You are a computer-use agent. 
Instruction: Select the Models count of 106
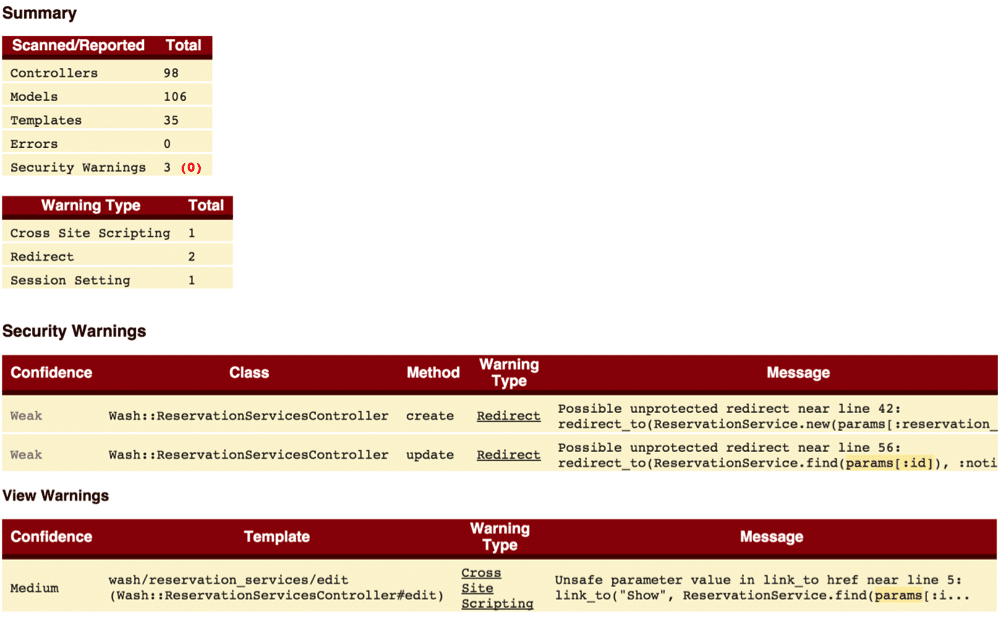175,97
